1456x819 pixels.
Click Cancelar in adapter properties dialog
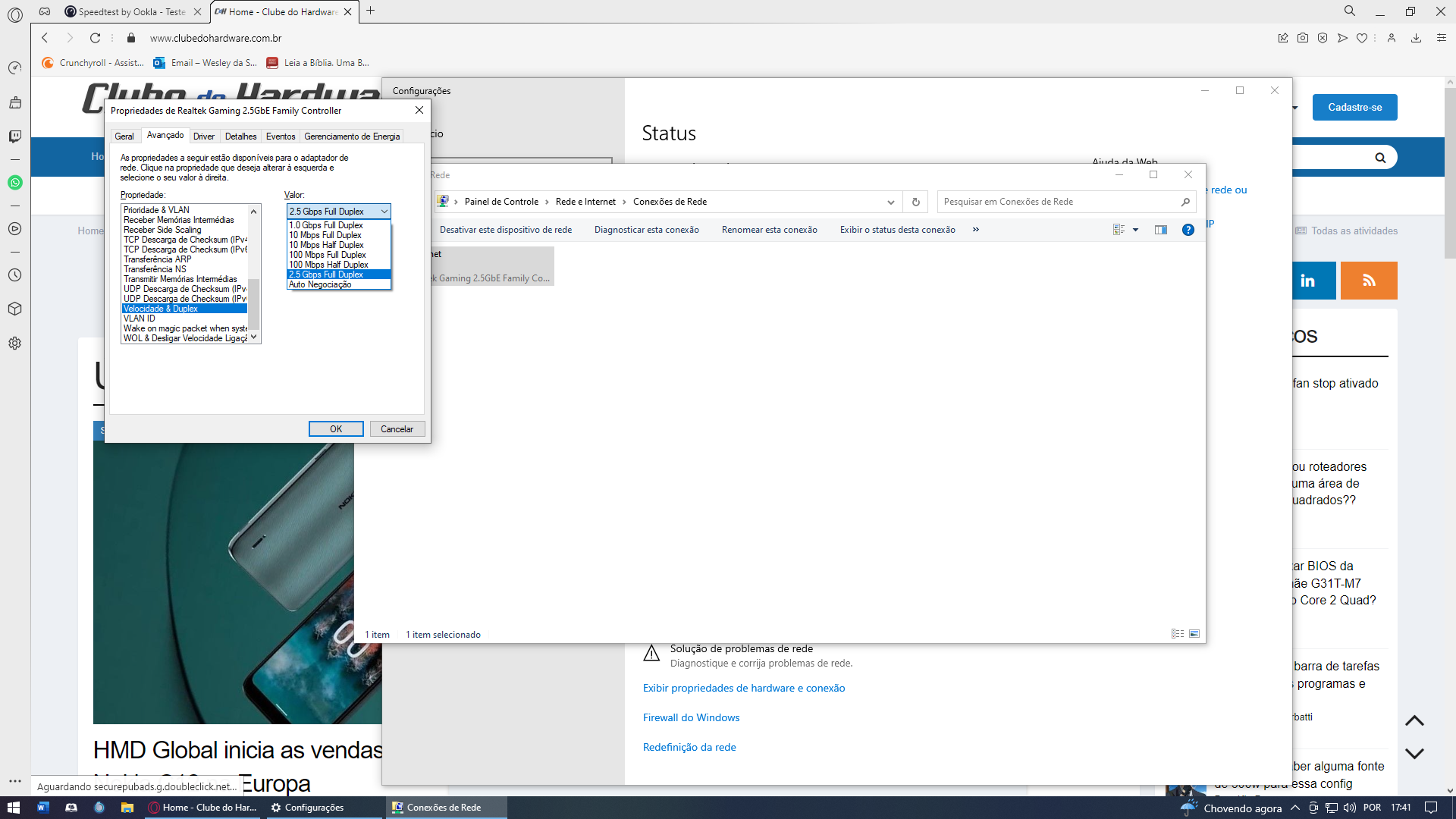coord(397,429)
